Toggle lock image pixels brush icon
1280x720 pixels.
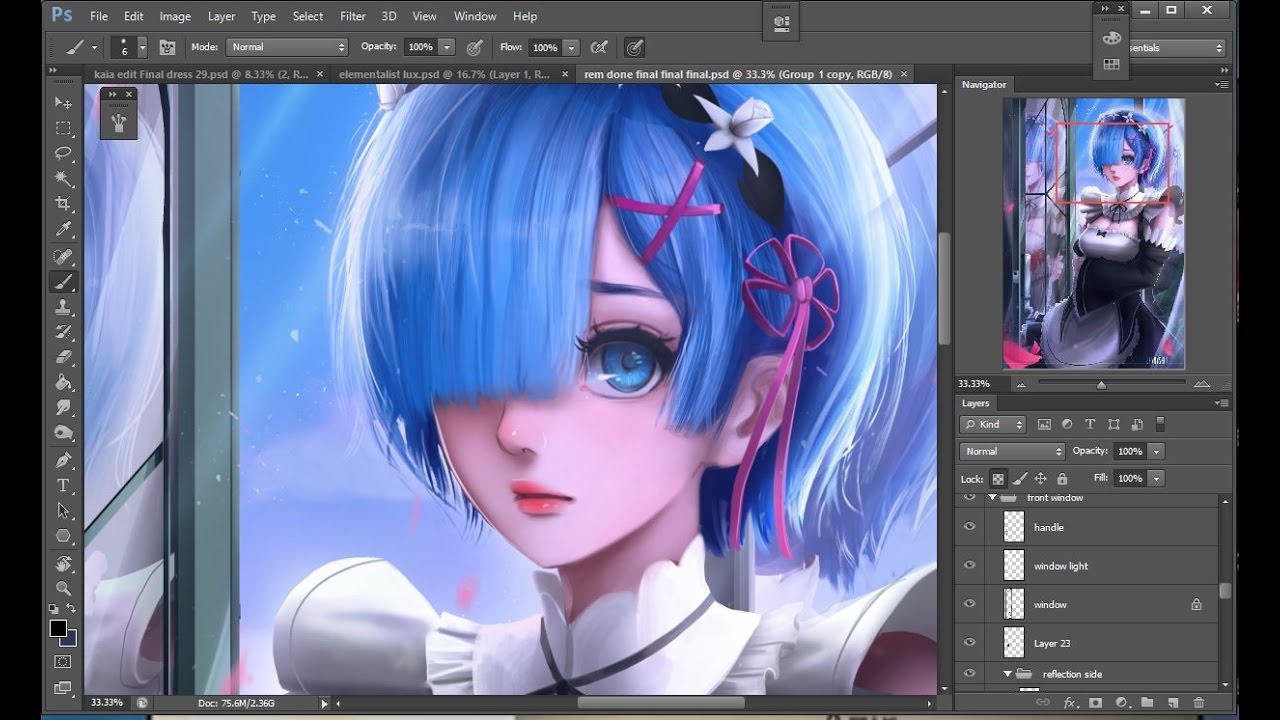tap(1021, 479)
